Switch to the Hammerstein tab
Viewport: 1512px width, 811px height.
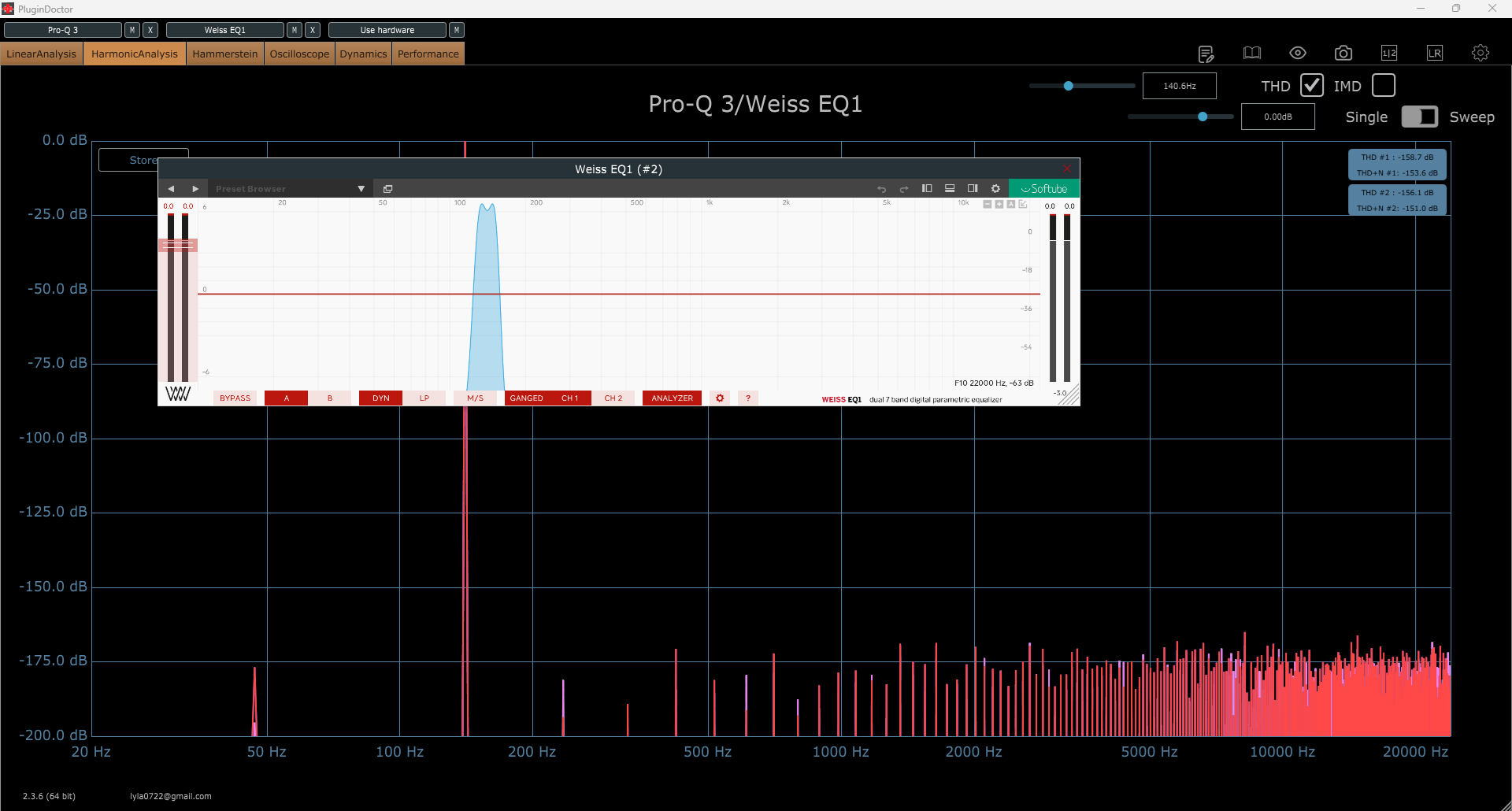pos(225,54)
